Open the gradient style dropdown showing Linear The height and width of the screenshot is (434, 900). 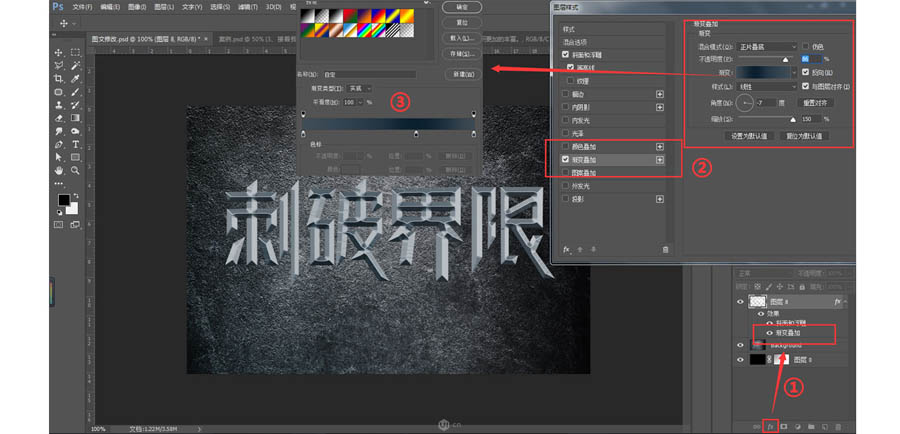[768, 87]
